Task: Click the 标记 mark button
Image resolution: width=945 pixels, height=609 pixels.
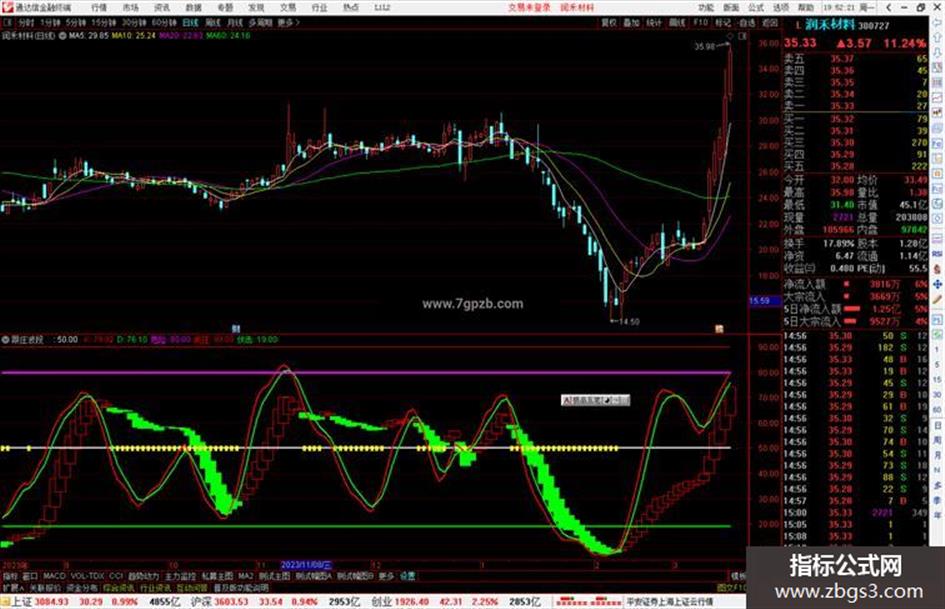Action: [723, 22]
